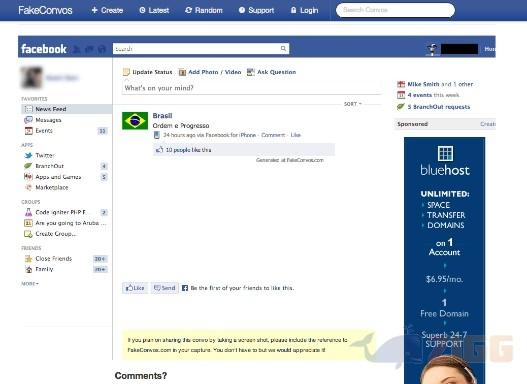Click the What's on your mind field
The image size is (527, 384).
[251, 88]
